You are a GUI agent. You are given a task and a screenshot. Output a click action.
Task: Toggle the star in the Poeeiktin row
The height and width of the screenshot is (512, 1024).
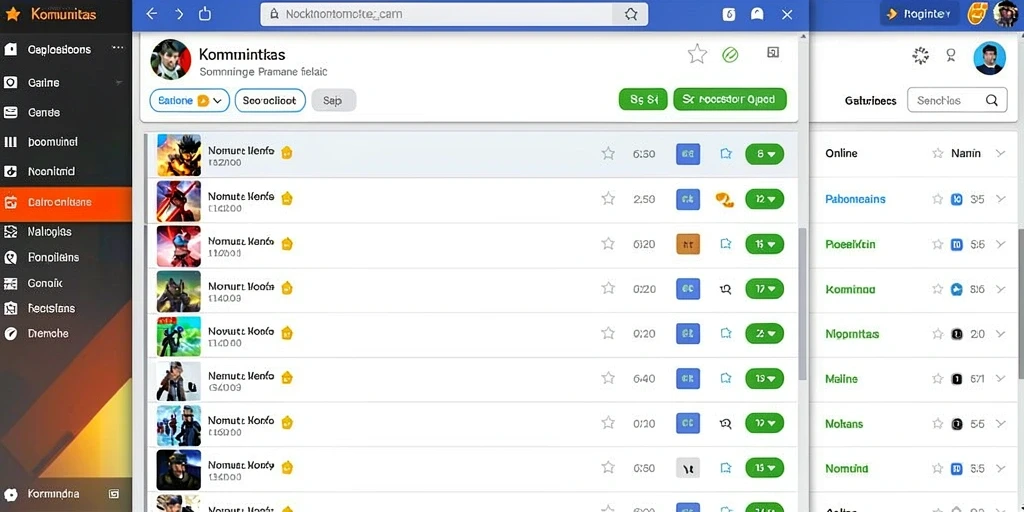coord(938,244)
